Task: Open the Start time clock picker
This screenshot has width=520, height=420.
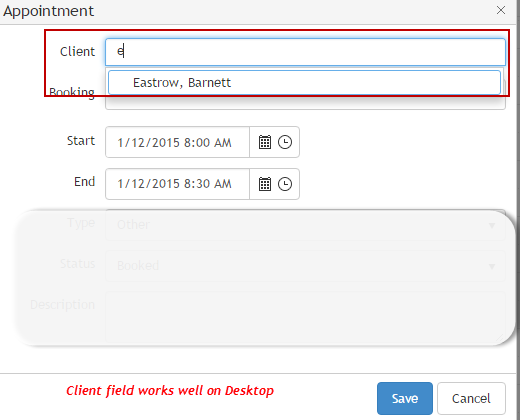Action: [x=285, y=142]
